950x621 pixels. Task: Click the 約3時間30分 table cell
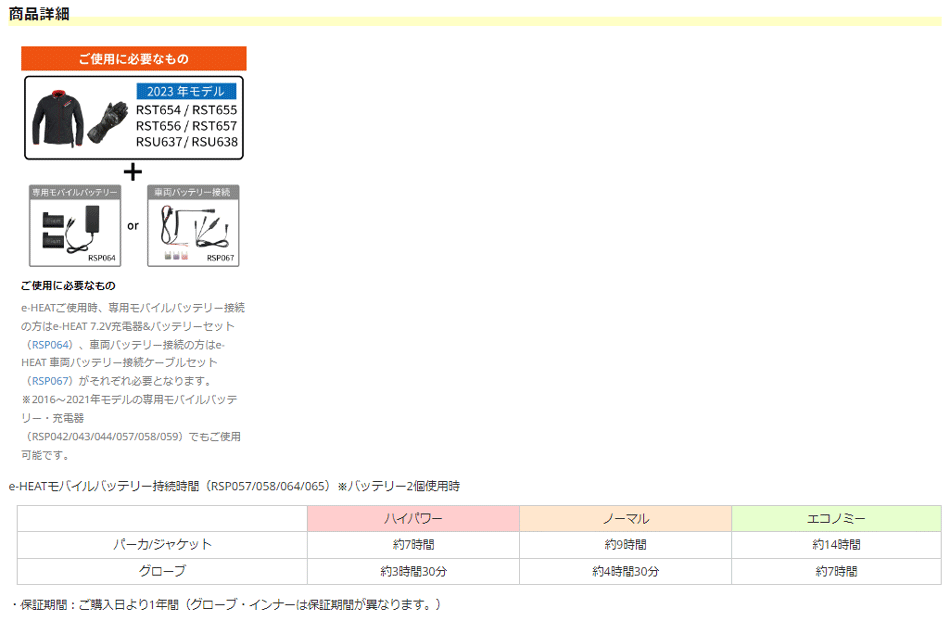[413, 571]
